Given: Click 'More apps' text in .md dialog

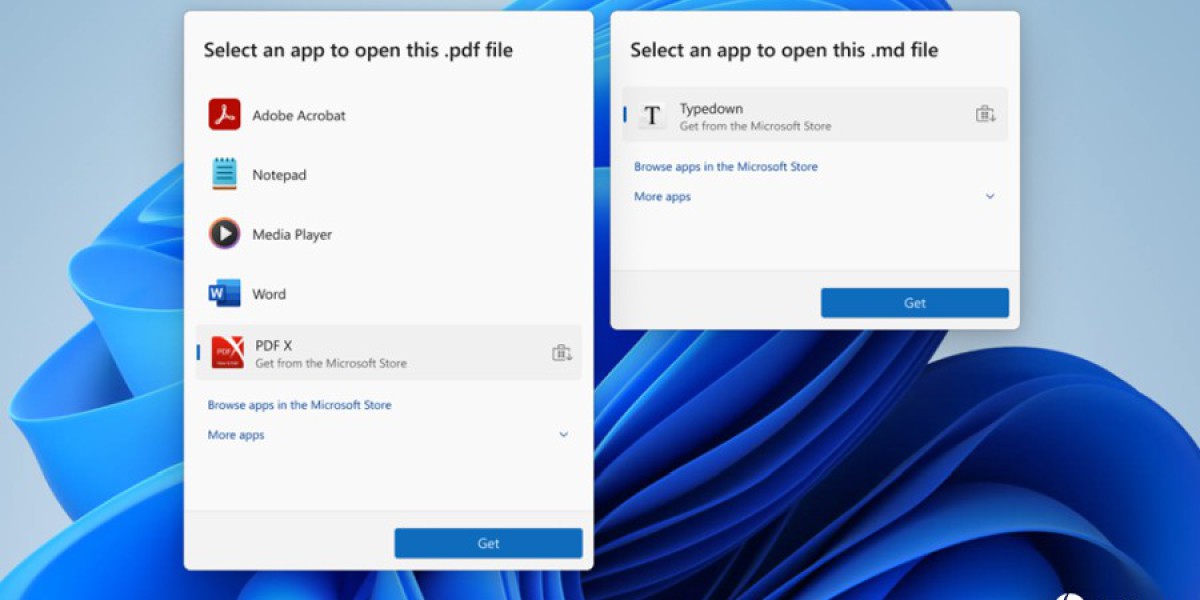Looking at the screenshot, I should click(662, 197).
